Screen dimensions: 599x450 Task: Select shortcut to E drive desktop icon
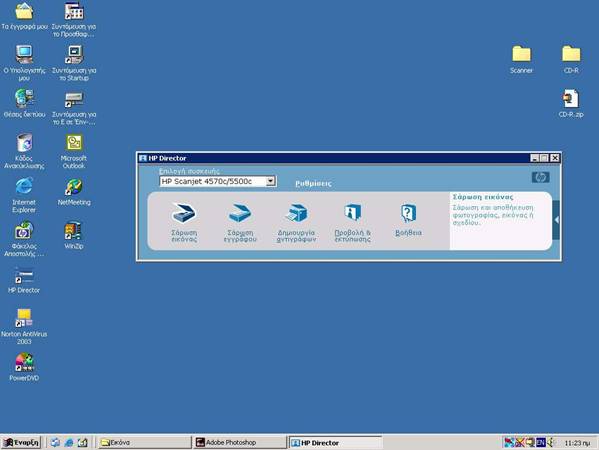click(74, 108)
